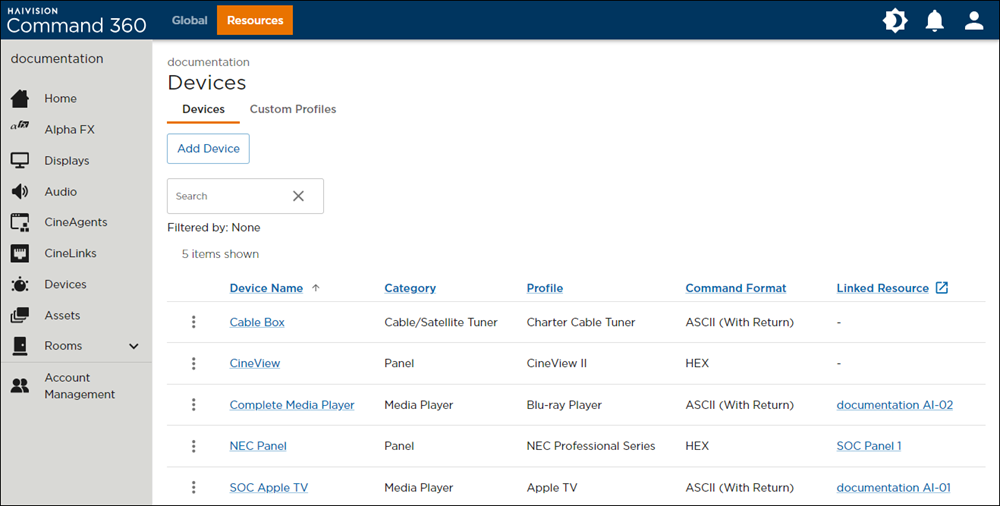Viewport: 1000px width, 506px height.
Task: Select the Global tab in header
Action: coord(189,20)
